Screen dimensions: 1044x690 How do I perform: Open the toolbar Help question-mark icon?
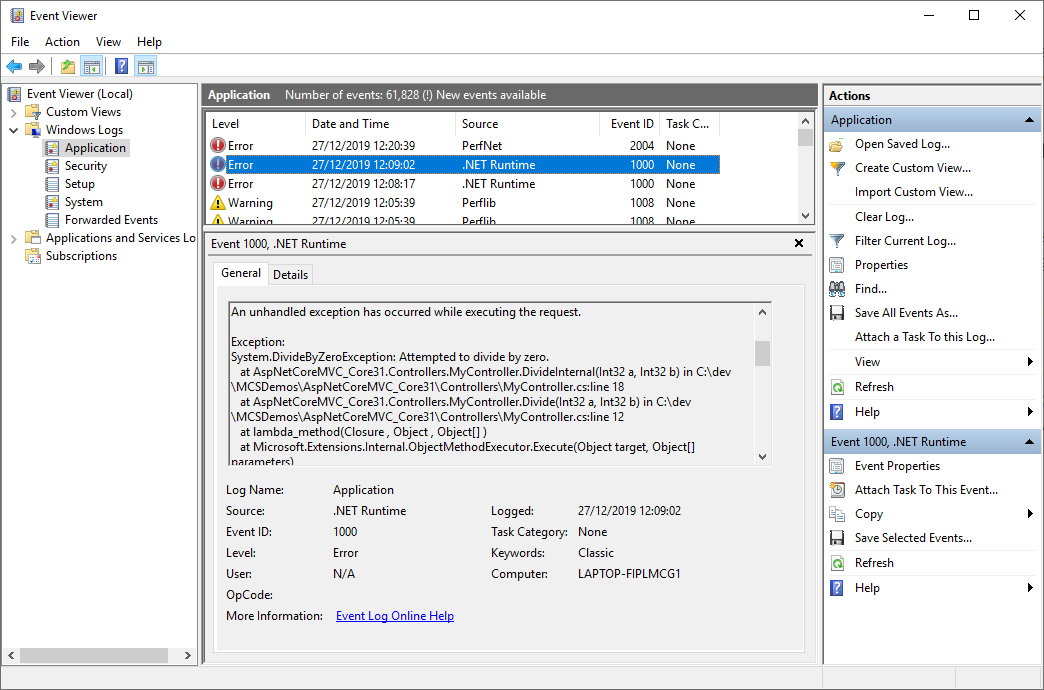tap(121, 67)
